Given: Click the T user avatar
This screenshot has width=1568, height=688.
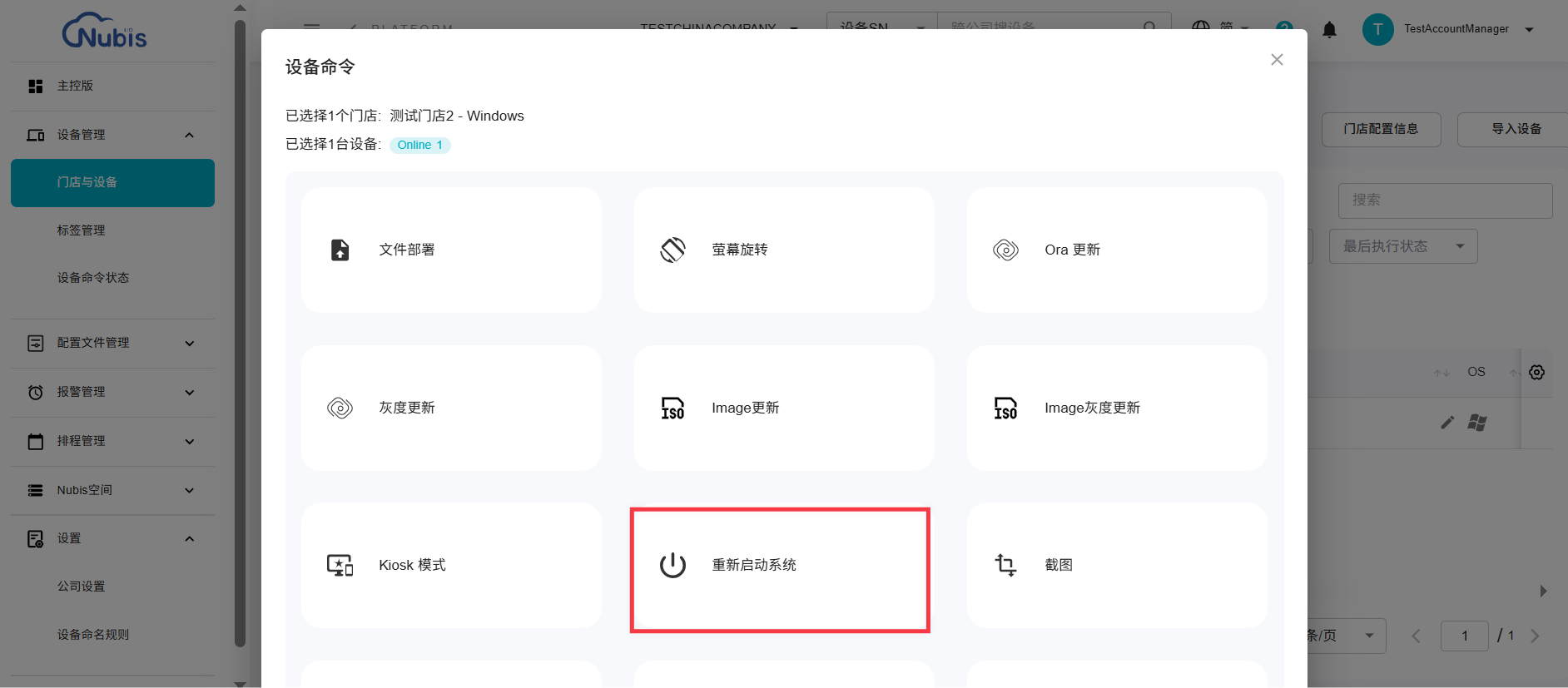Looking at the screenshot, I should [1377, 29].
